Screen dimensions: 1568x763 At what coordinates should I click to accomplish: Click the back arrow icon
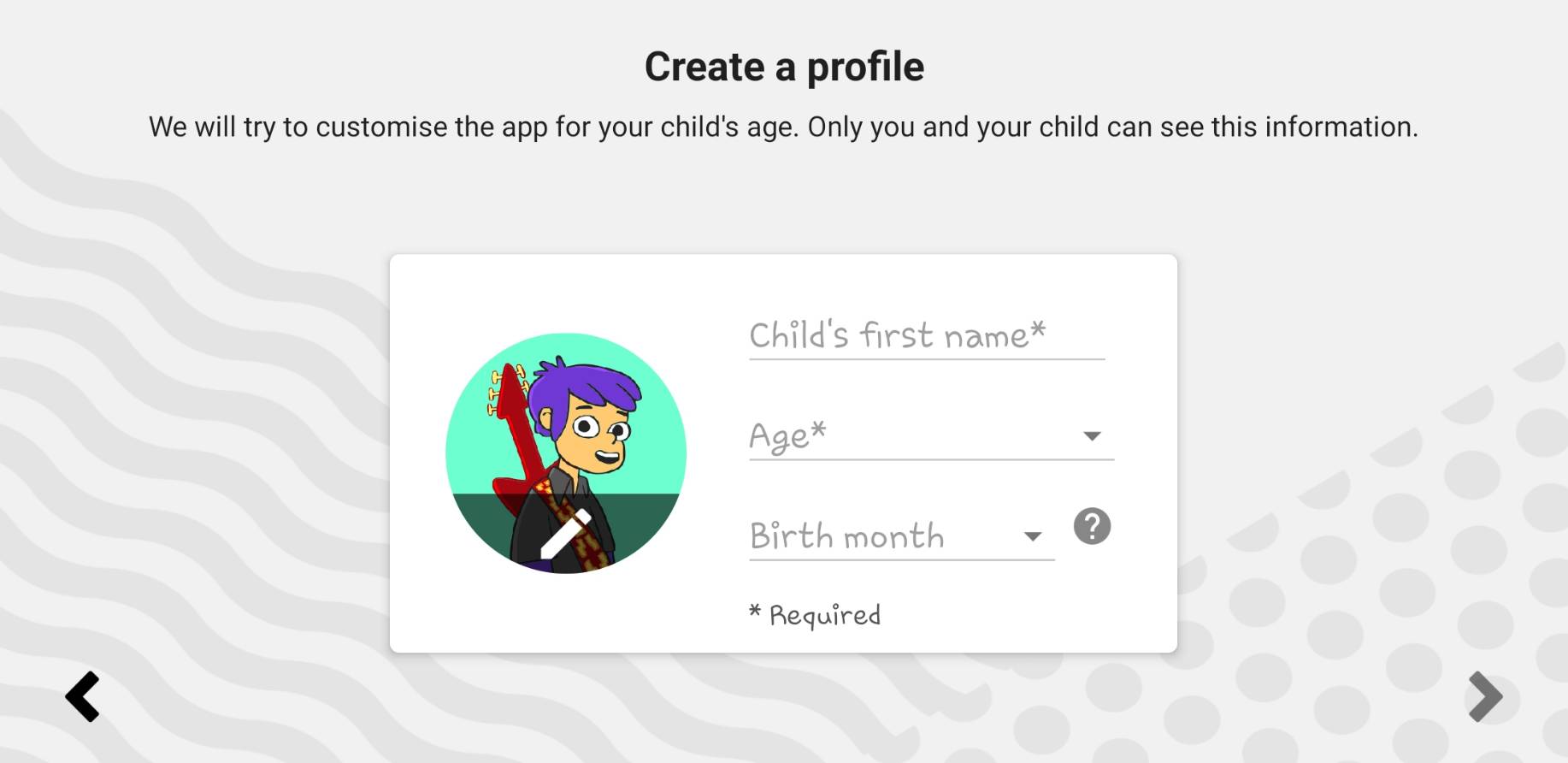click(x=83, y=696)
